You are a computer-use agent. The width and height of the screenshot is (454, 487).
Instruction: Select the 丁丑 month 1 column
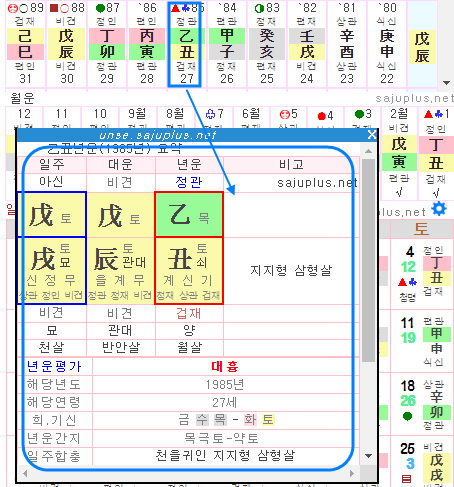[436, 153]
